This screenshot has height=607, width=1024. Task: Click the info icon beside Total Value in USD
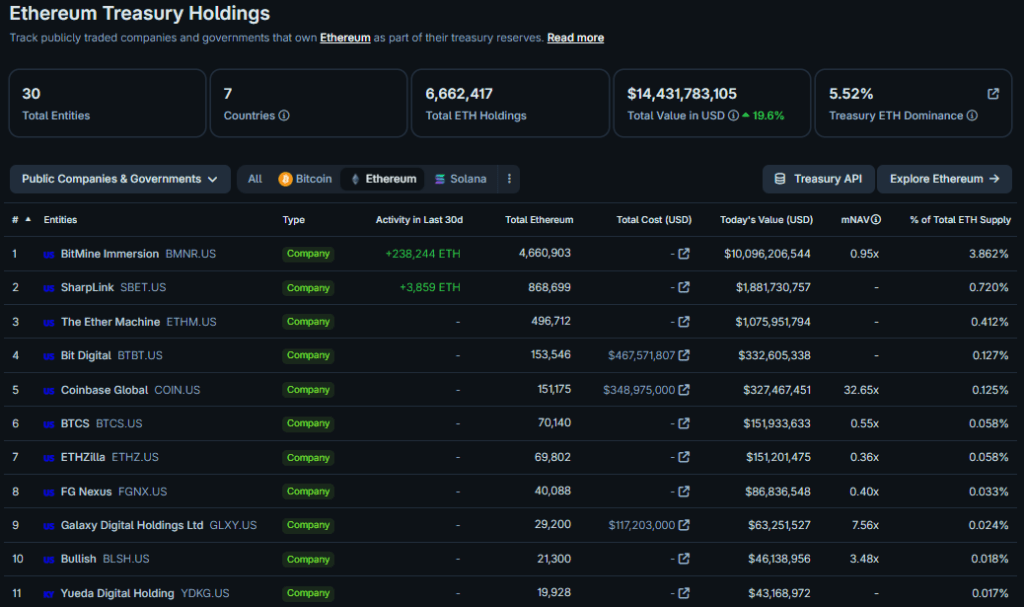734,116
